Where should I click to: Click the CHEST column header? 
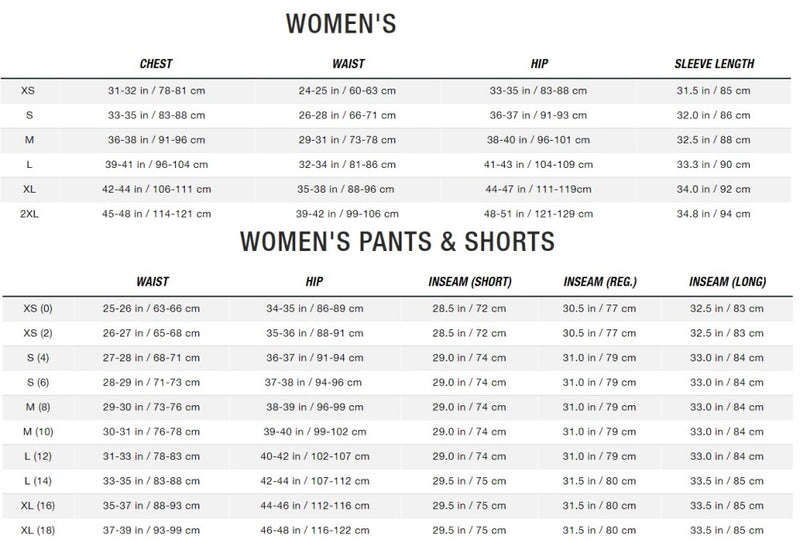click(x=156, y=64)
